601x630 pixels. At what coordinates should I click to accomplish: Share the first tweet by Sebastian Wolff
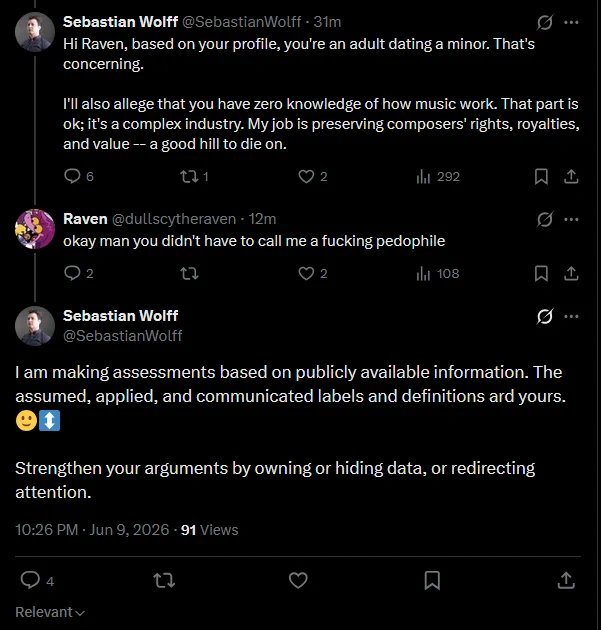click(x=571, y=176)
